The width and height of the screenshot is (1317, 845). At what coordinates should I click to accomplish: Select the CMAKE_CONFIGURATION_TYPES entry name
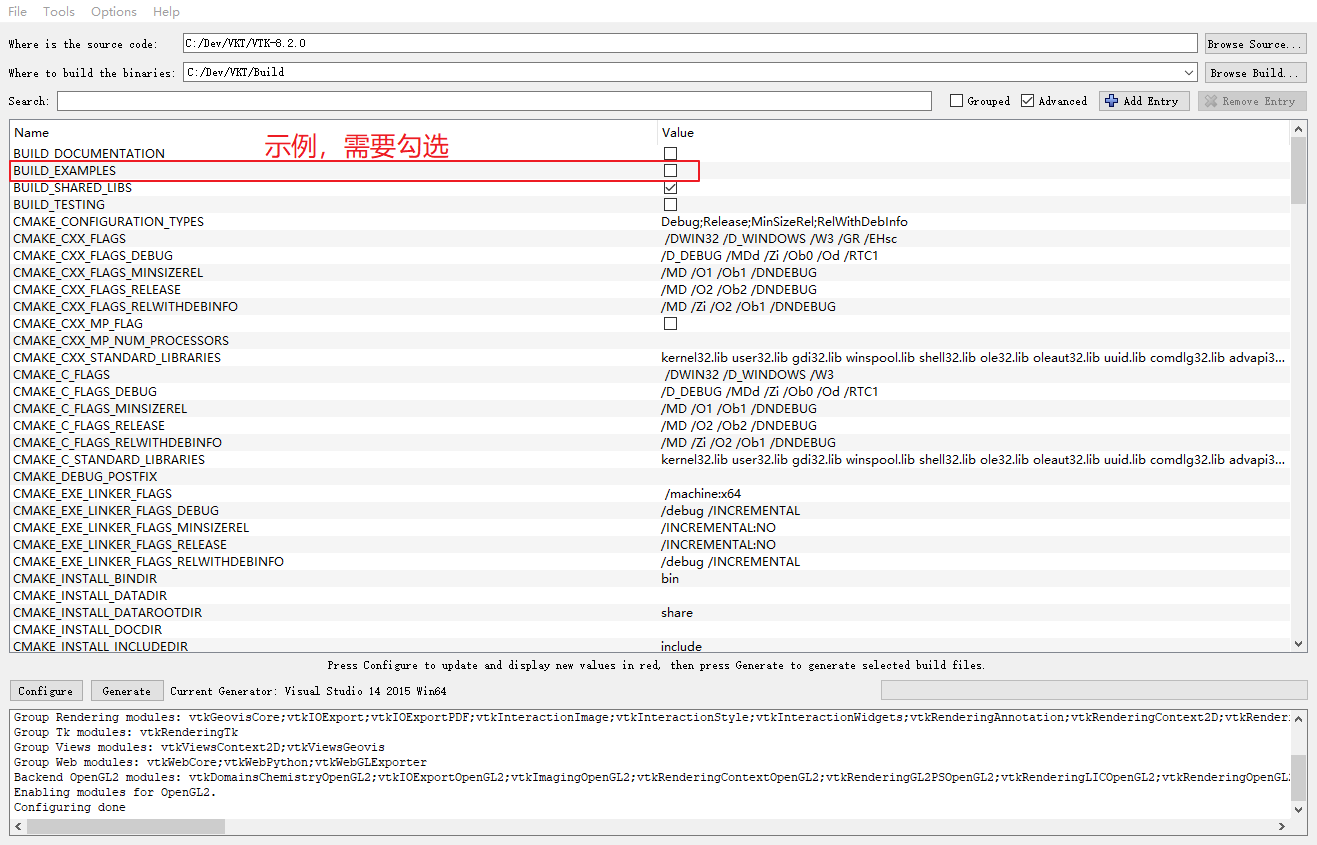[108, 221]
